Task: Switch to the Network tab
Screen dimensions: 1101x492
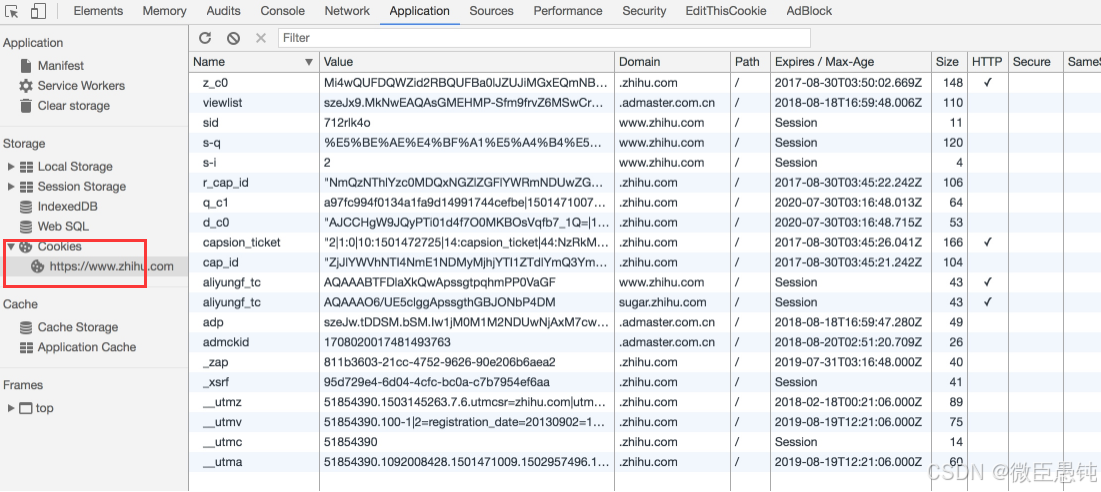Action: [347, 11]
